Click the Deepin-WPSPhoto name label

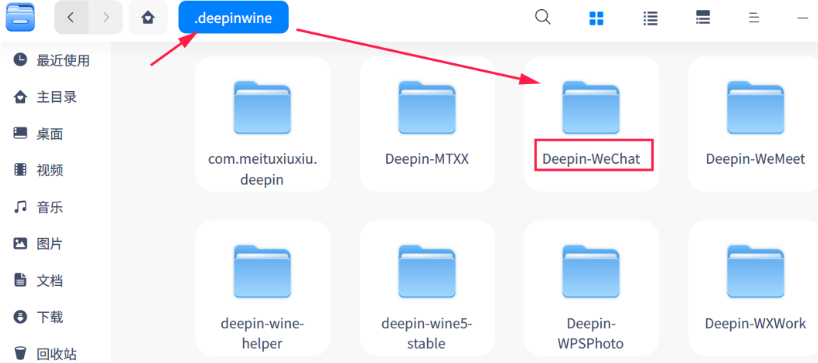pos(591,334)
